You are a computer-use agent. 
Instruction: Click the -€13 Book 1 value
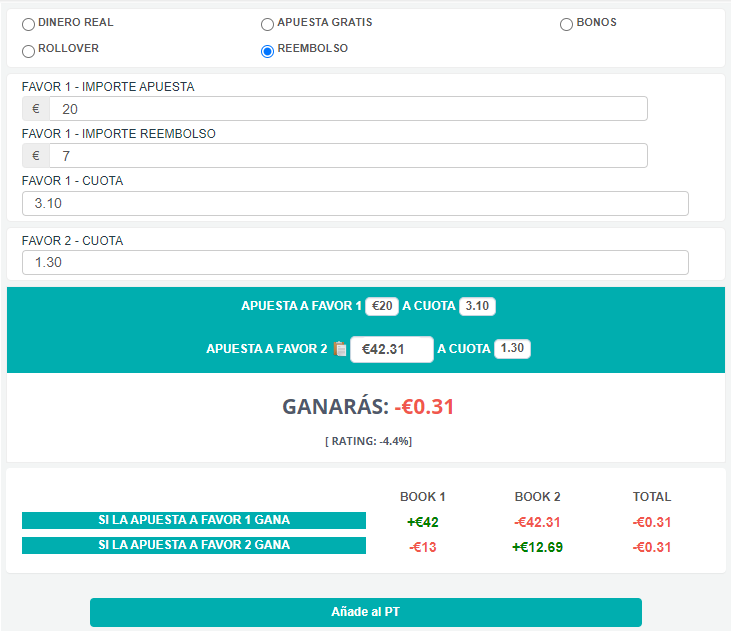click(x=423, y=547)
